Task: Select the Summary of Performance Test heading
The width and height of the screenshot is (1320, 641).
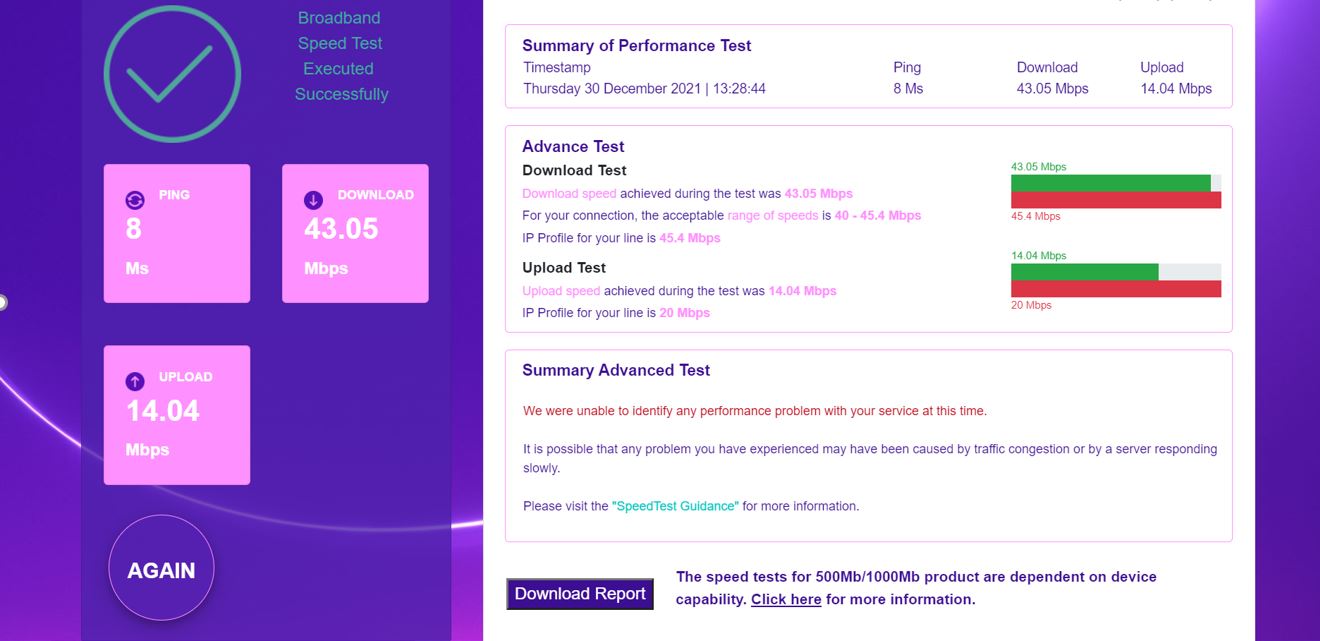Action: 637,45
